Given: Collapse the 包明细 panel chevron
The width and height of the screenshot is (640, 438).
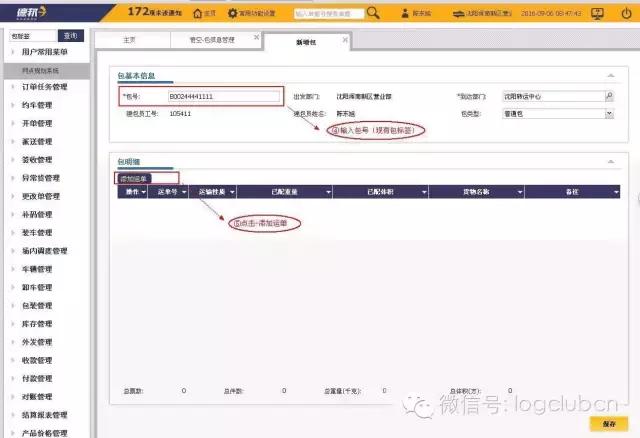Looking at the screenshot, I should click(611, 162).
